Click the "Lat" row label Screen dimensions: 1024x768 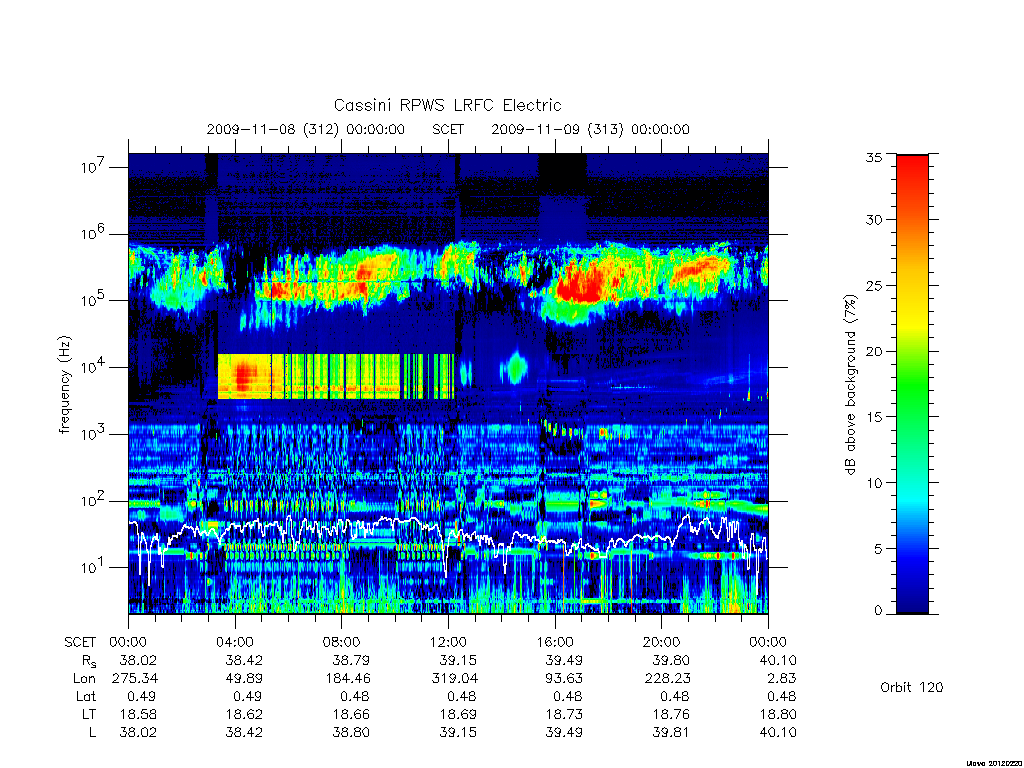[86, 696]
